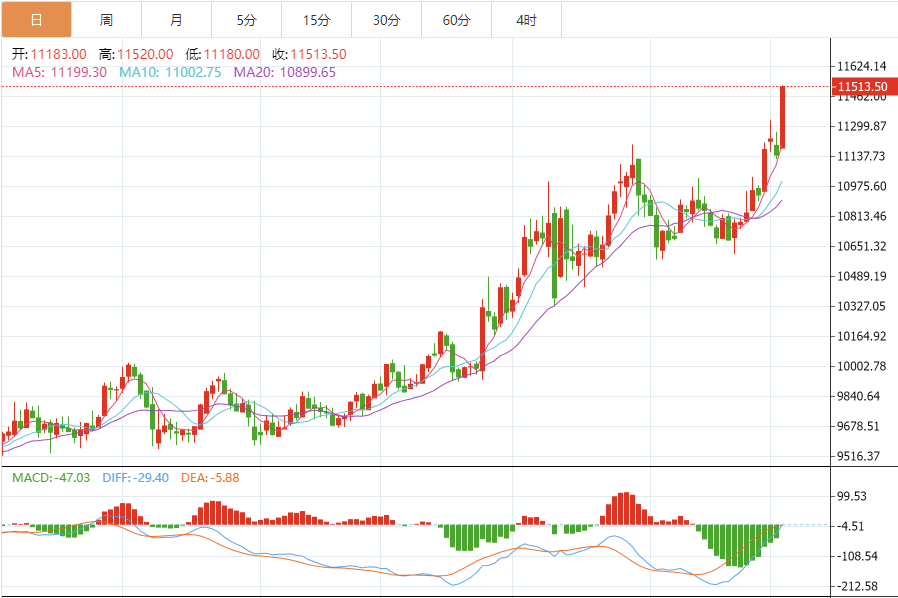Click the DIFF indicator label

pyautogui.click(x=134, y=478)
